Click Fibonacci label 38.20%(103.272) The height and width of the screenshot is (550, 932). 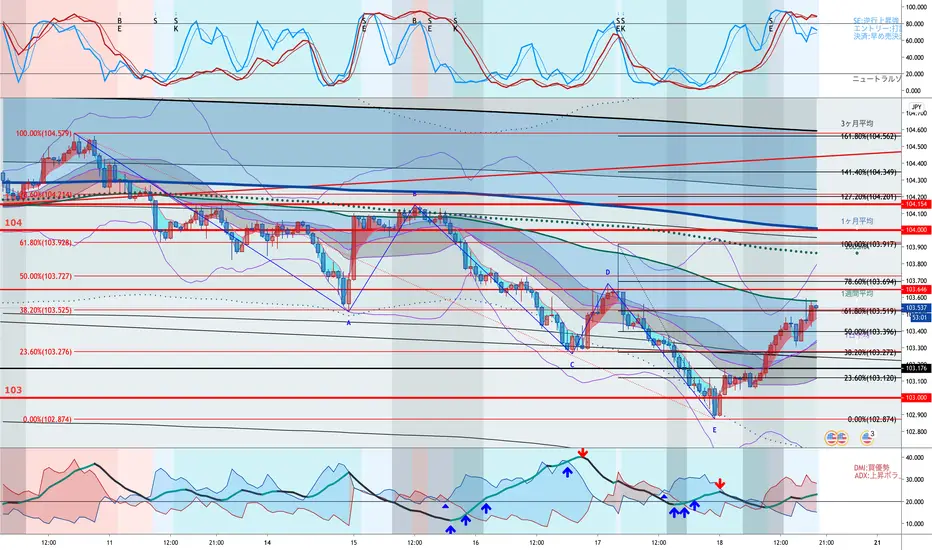click(x=870, y=352)
